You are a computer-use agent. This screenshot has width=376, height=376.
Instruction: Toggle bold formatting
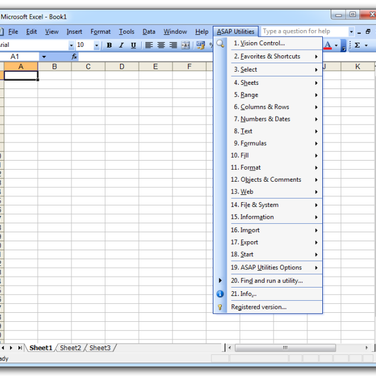coord(109,45)
